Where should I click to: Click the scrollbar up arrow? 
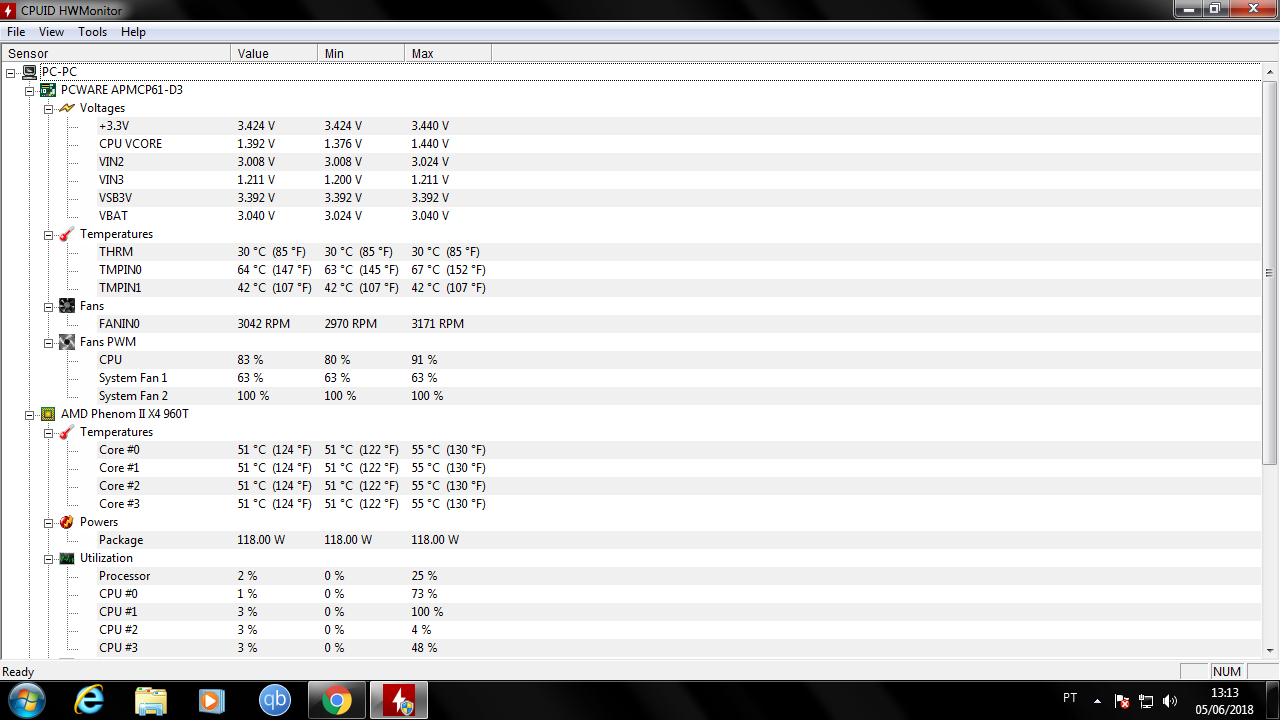coord(1270,72)
